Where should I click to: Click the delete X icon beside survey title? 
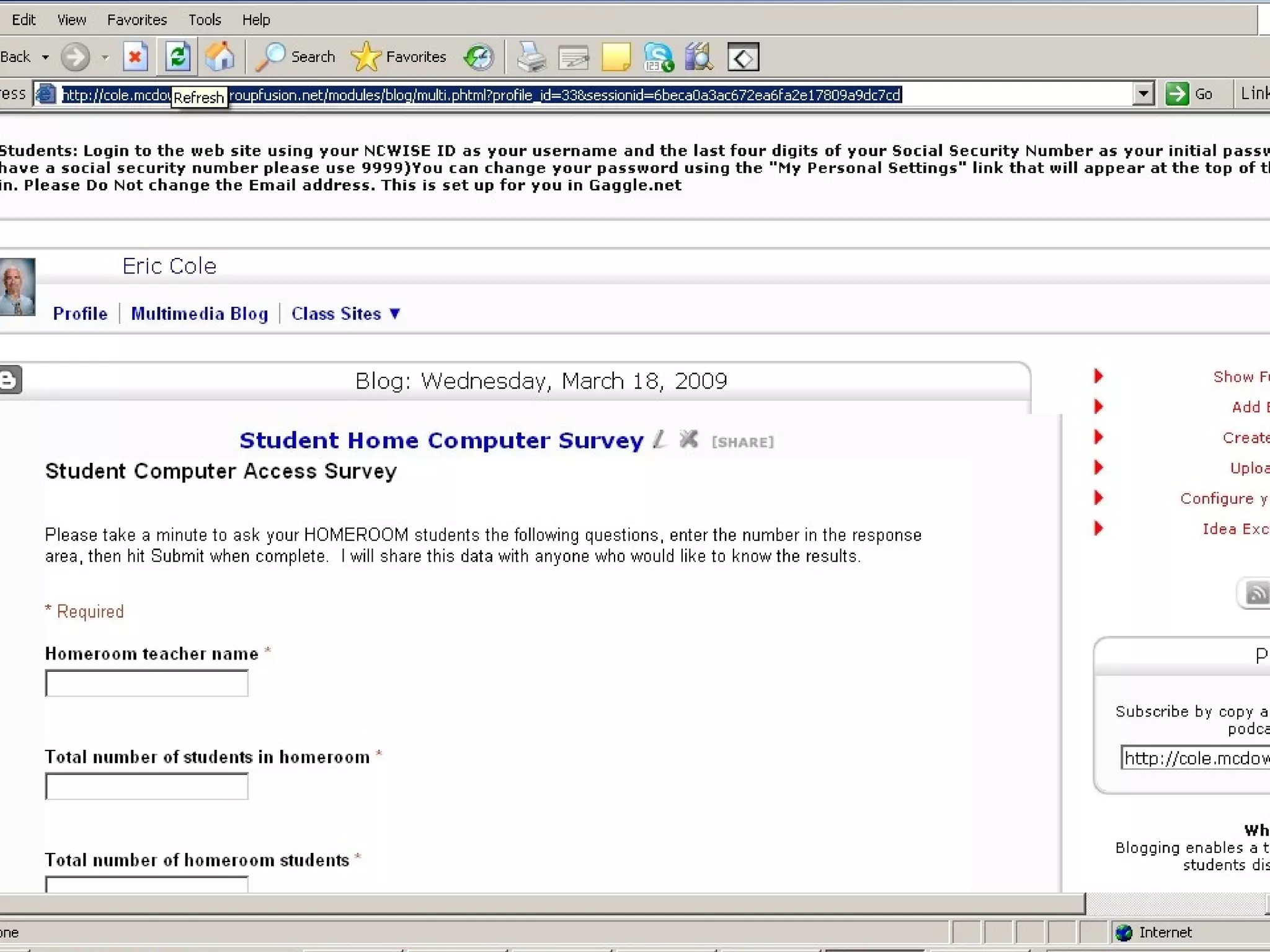tap(688, 439)
